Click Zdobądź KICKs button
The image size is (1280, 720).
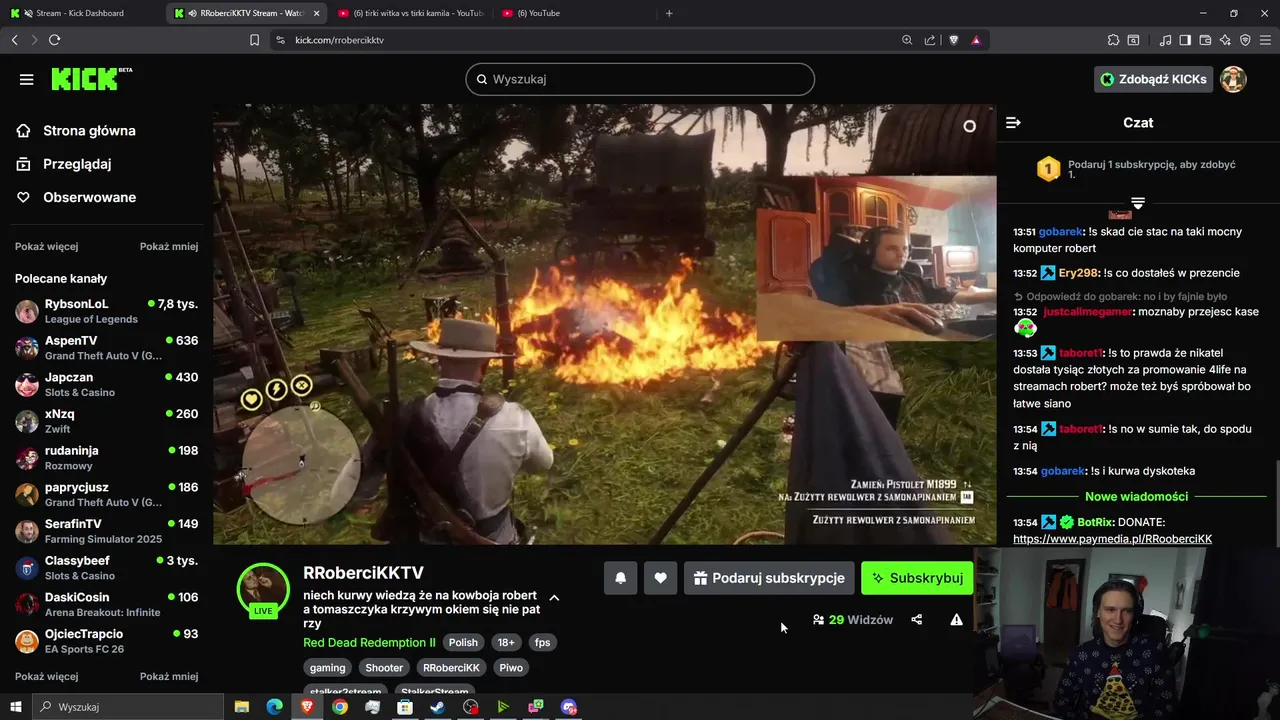pos(1153,79)
